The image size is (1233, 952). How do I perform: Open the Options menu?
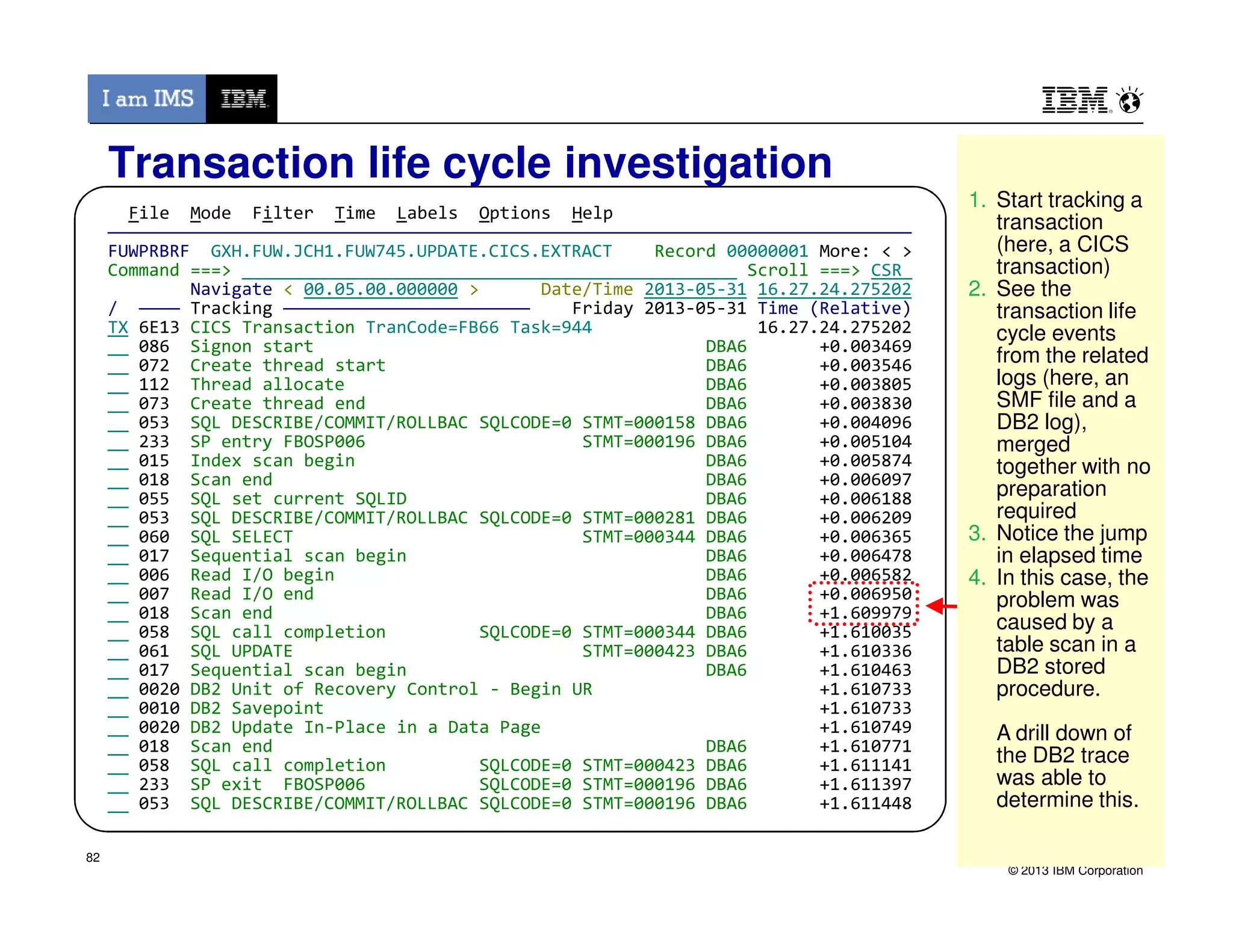coord(514,213)
